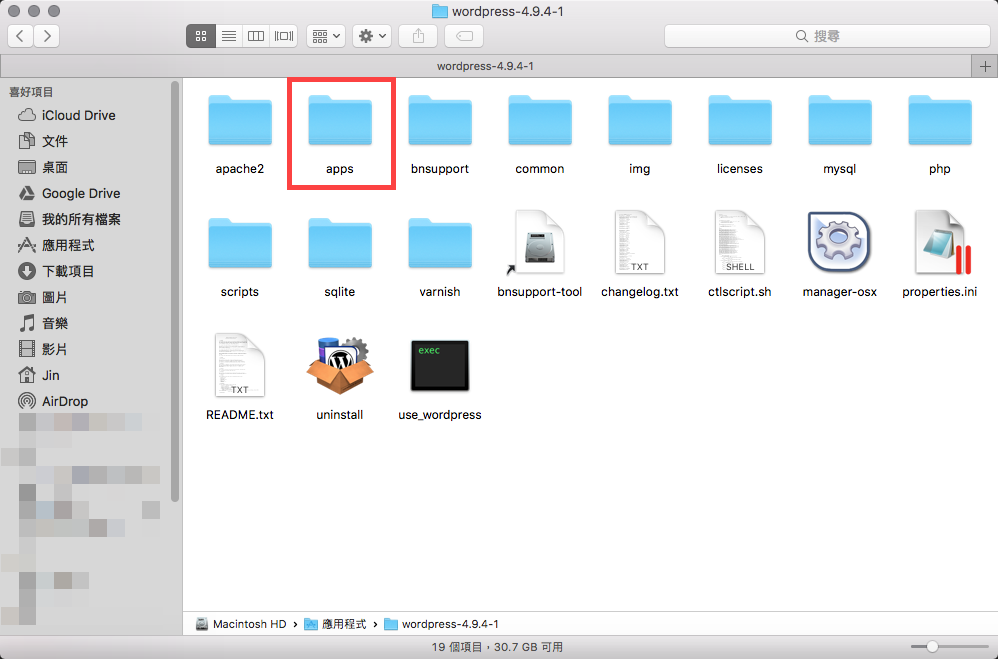The height and width of the screenshot is (659, 998).
Task: Open the mysql folder
Action: [x=840, y=121]
